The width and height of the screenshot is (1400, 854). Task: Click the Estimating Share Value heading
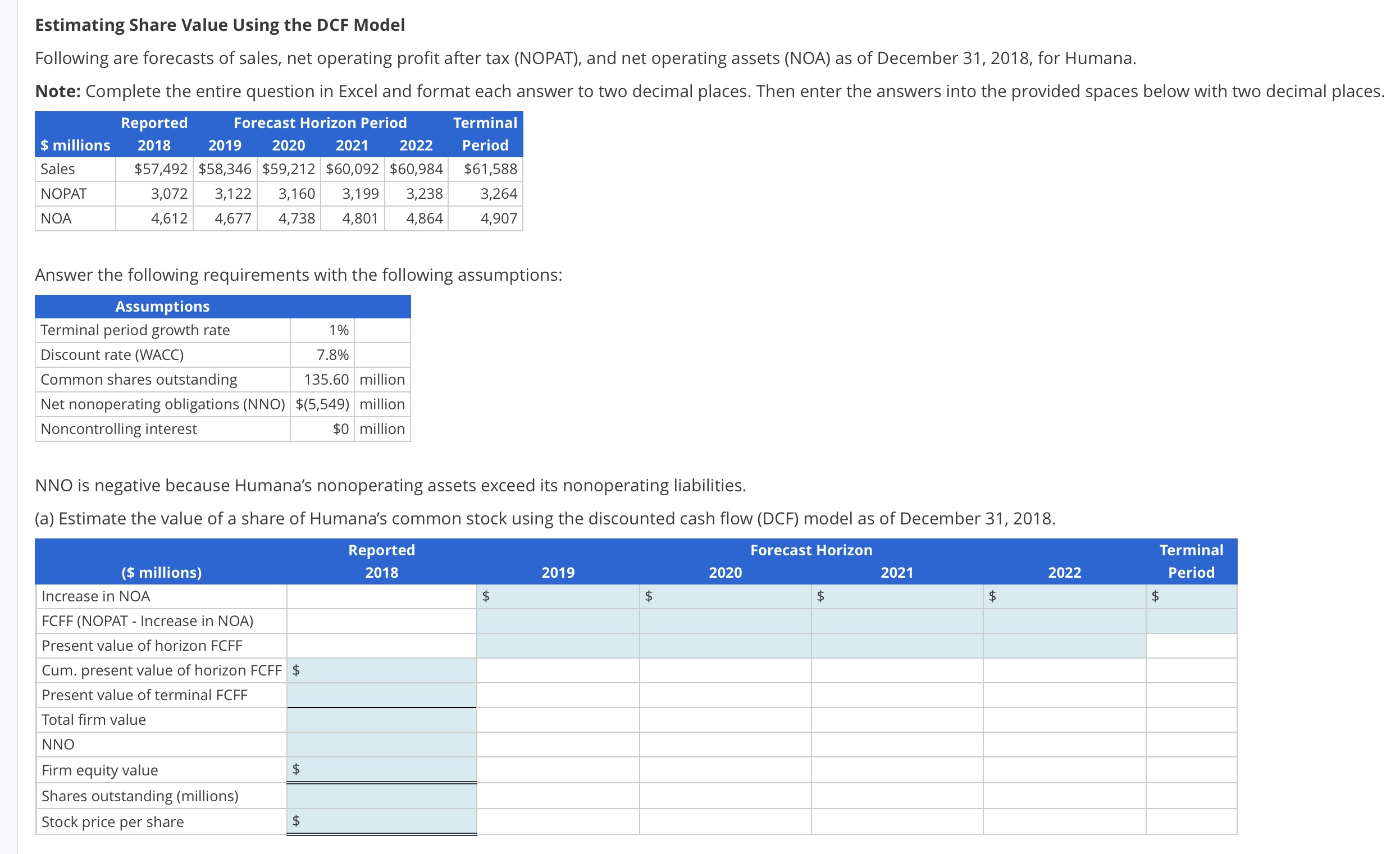point(220,25)
